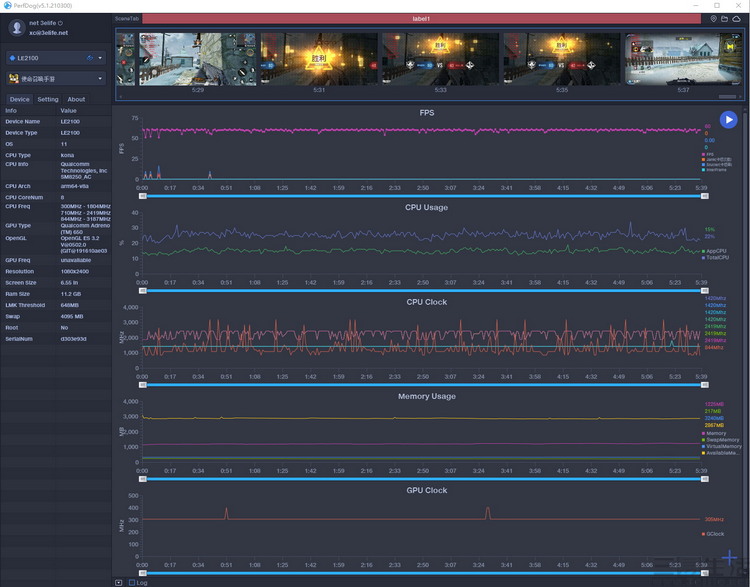Image resolution: width=750 pixels, height=587 pixels.
Task: Toggle the AvailableMe... legend series
Action: (720, 453)
